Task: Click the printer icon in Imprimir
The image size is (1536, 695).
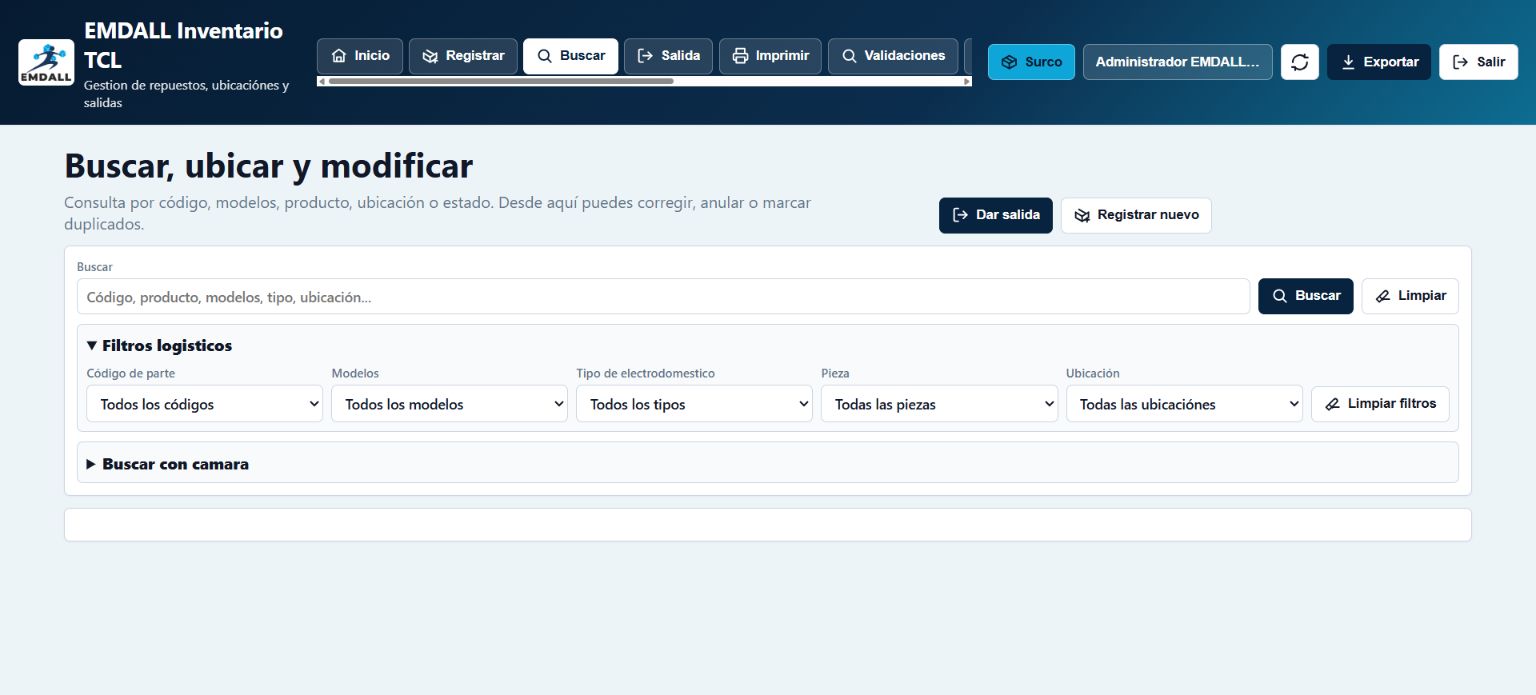Action: pyautogui.click(x=741, y=56)
